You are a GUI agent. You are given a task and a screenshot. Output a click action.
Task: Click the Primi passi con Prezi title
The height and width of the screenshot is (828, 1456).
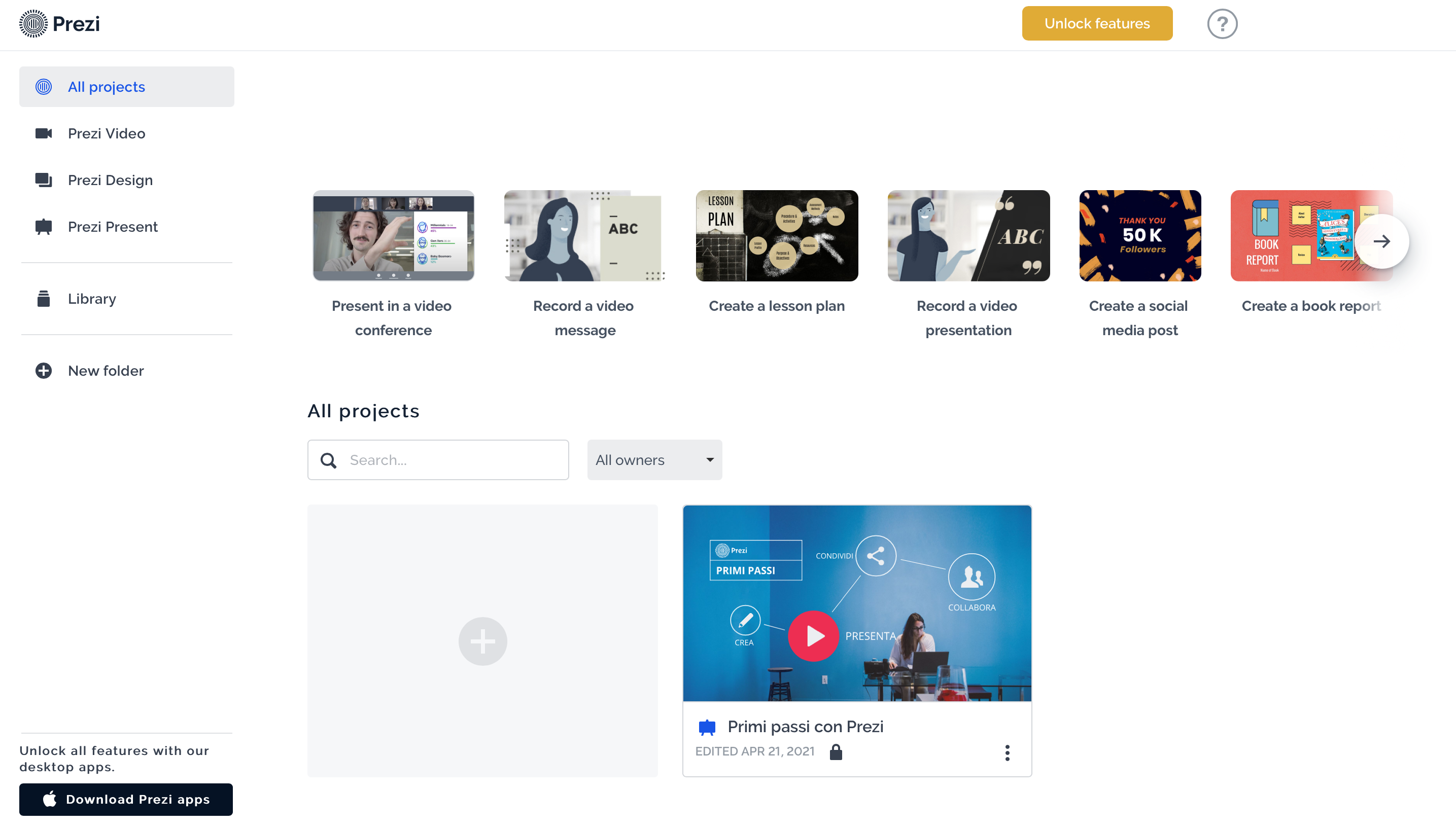[805, 726]
